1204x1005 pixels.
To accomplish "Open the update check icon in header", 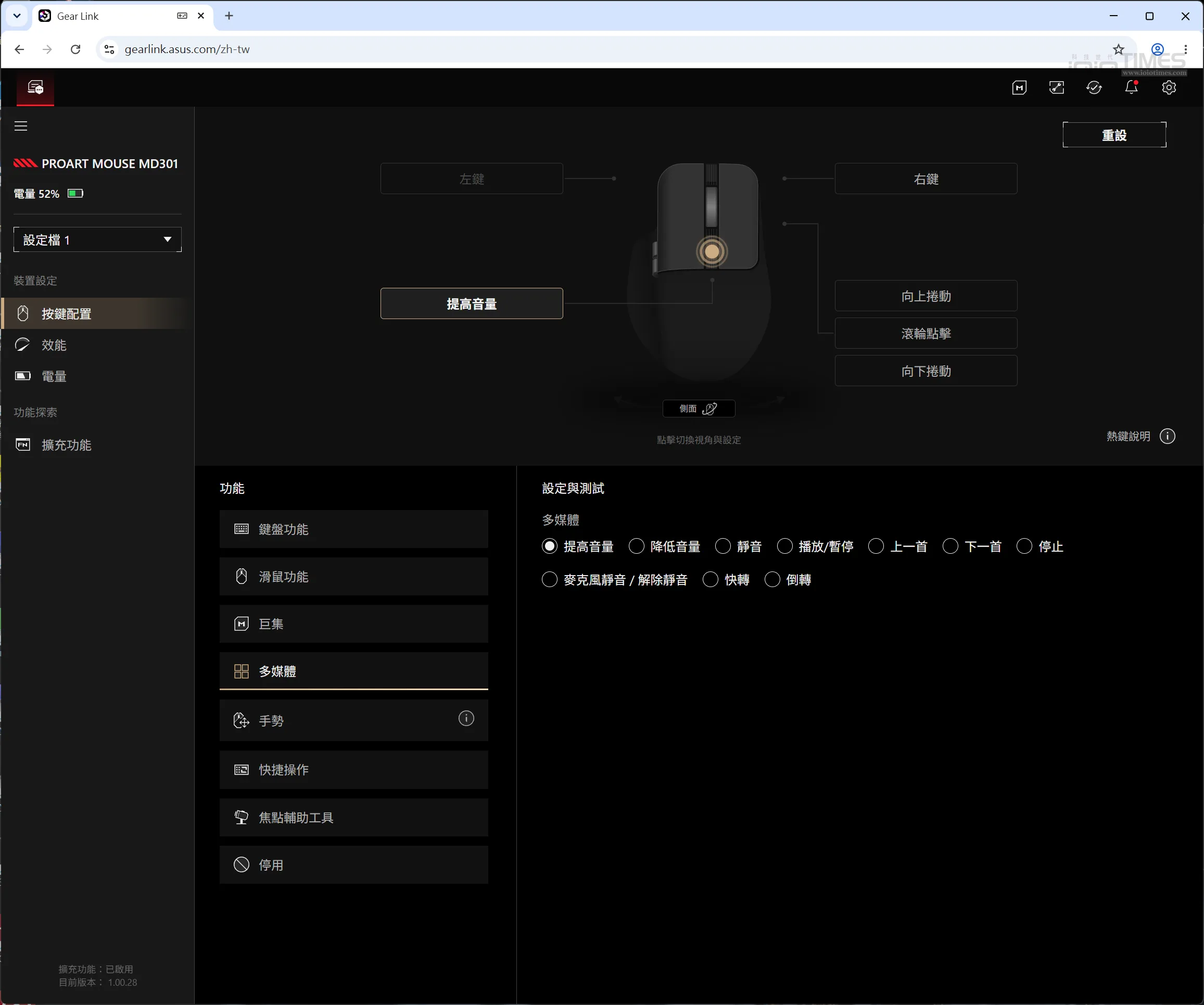I will pyautogui.click(x=1094, y=88).
